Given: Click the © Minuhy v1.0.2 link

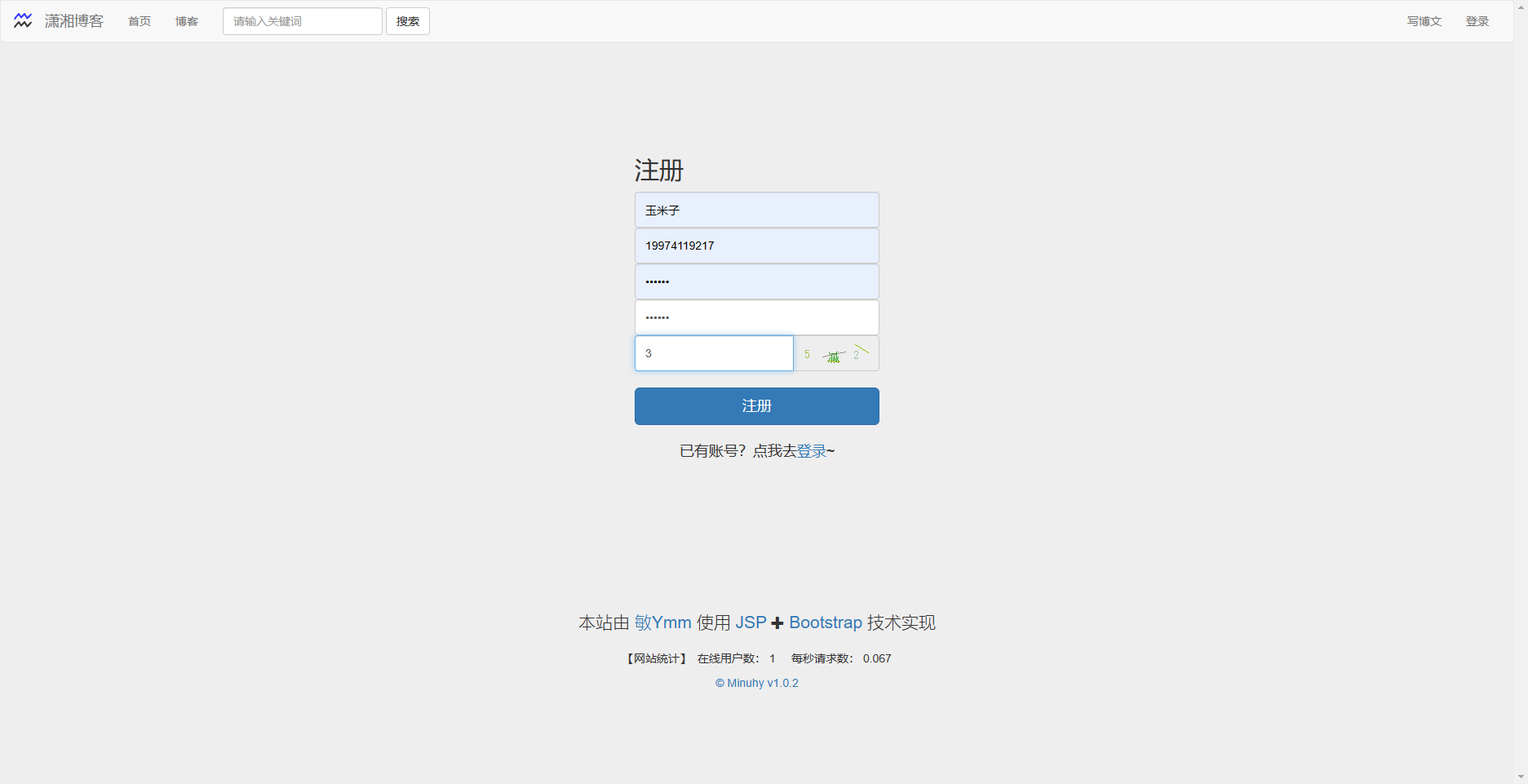Looking at the screenshot, I should (757, 683).
